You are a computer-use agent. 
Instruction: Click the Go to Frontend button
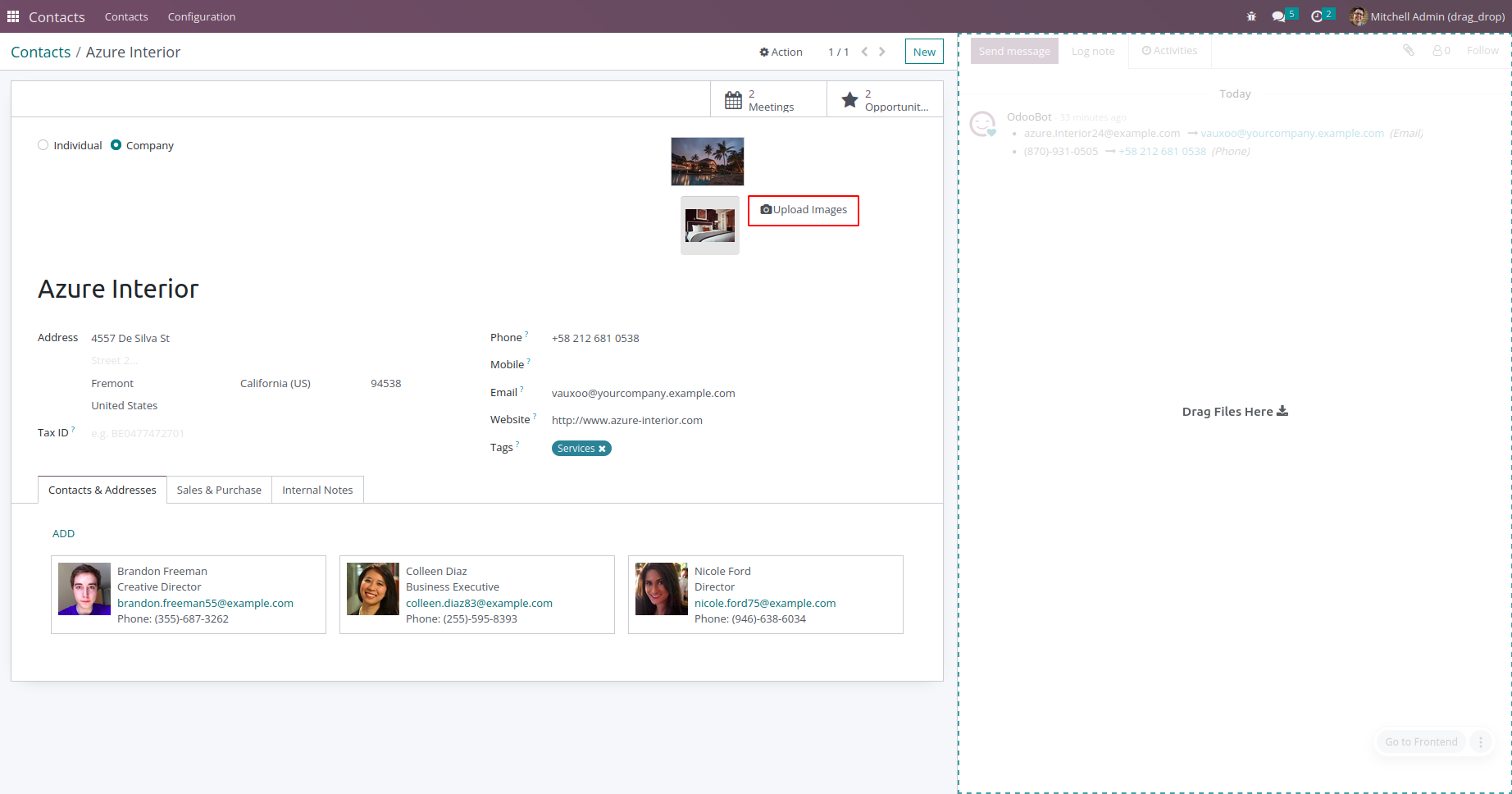[1421, 742]
